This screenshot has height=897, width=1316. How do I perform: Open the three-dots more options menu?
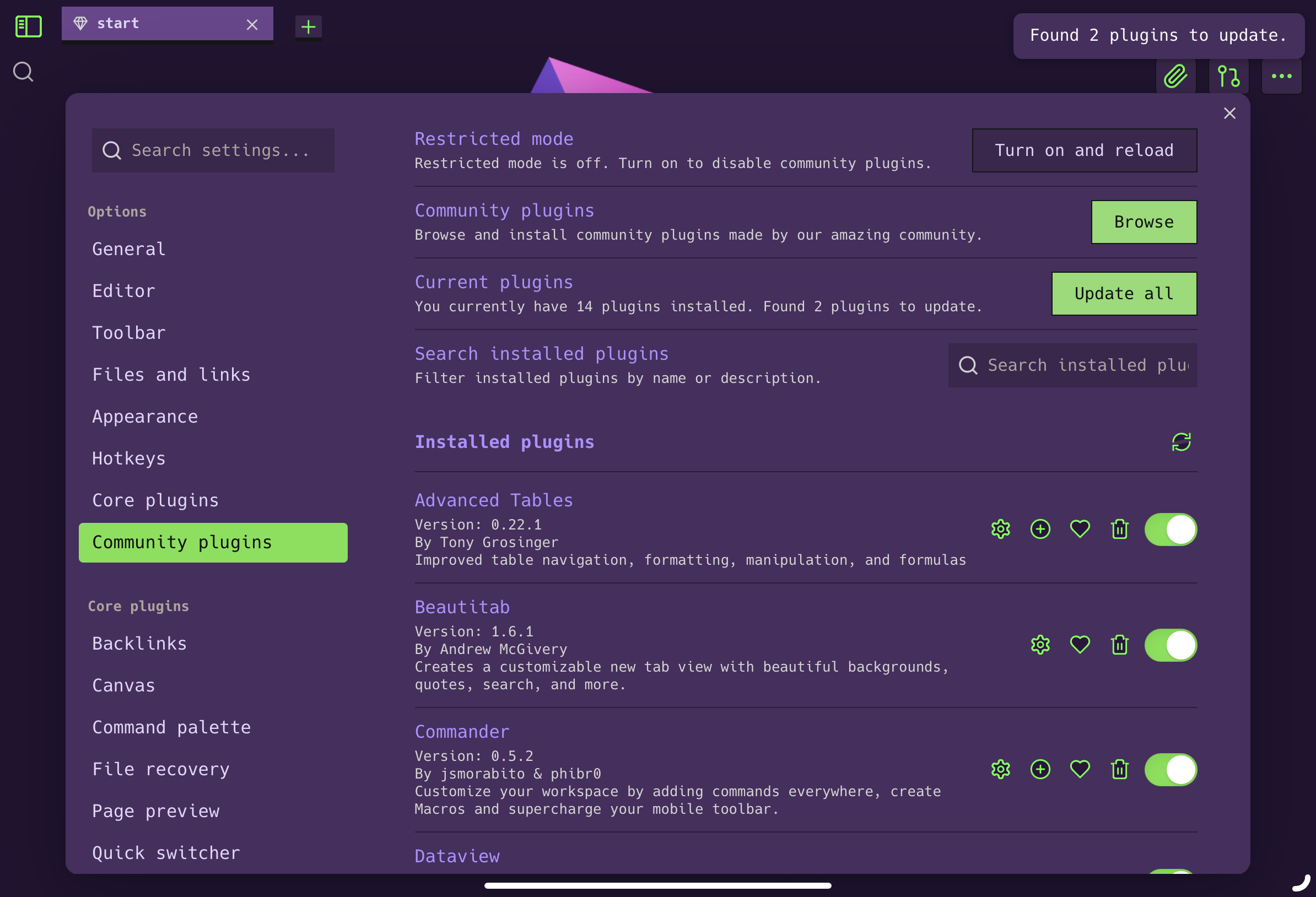click(x=1281, y=76)
